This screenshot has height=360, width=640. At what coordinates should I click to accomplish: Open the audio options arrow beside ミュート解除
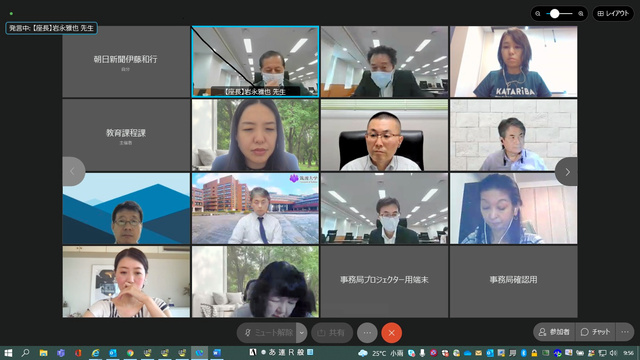click(x=302, y=333)
